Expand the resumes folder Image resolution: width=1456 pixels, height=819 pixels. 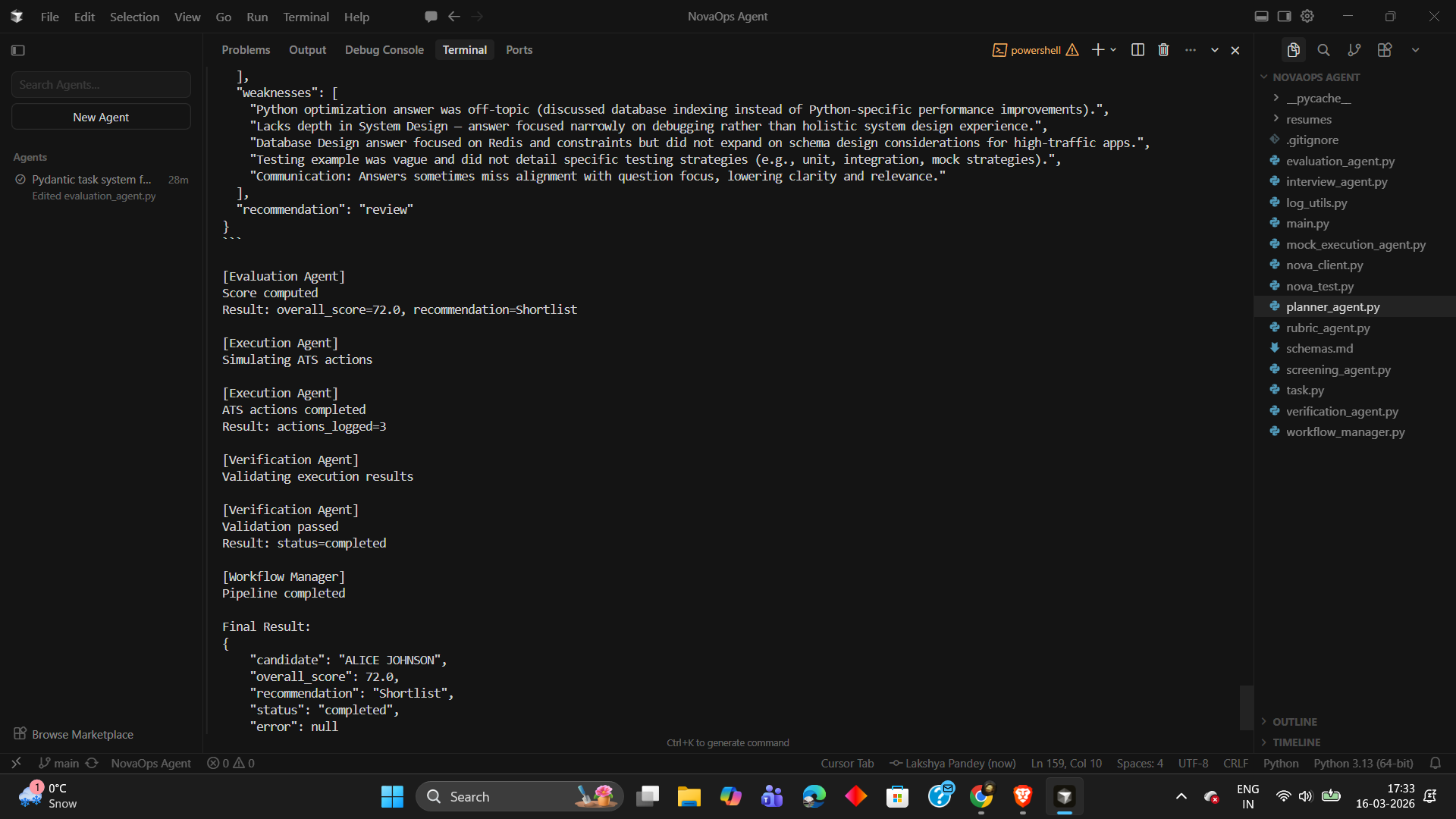[1308, 119]
